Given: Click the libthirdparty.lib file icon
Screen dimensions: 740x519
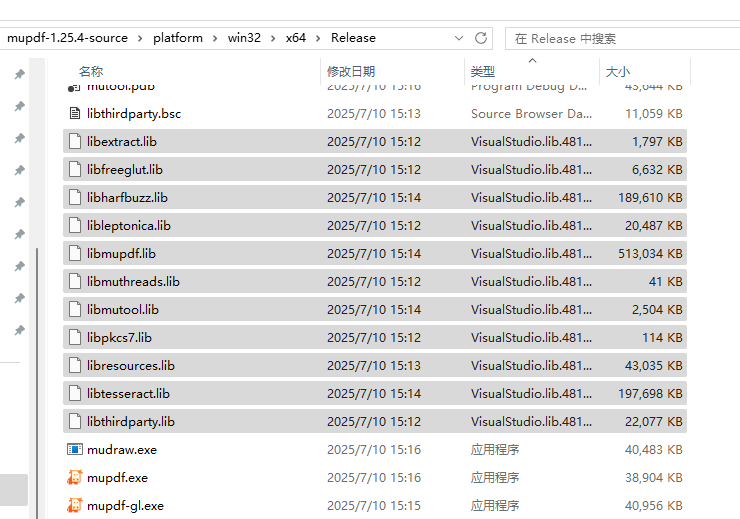Looking at the screenshot, I should tap(75, 421).
